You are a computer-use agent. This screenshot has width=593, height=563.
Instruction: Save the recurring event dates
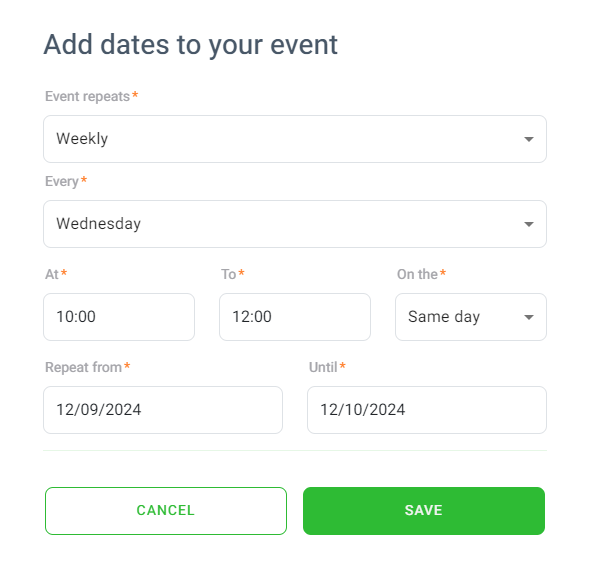pos(424,511)
